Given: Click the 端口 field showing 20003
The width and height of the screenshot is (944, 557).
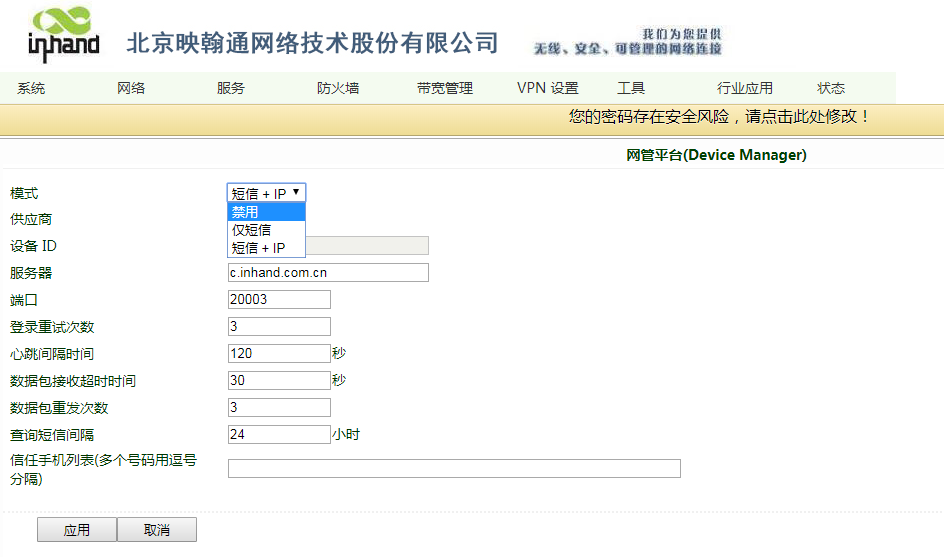Looking at the screenshot, I should pyautogui.click(x=279, y=299).
